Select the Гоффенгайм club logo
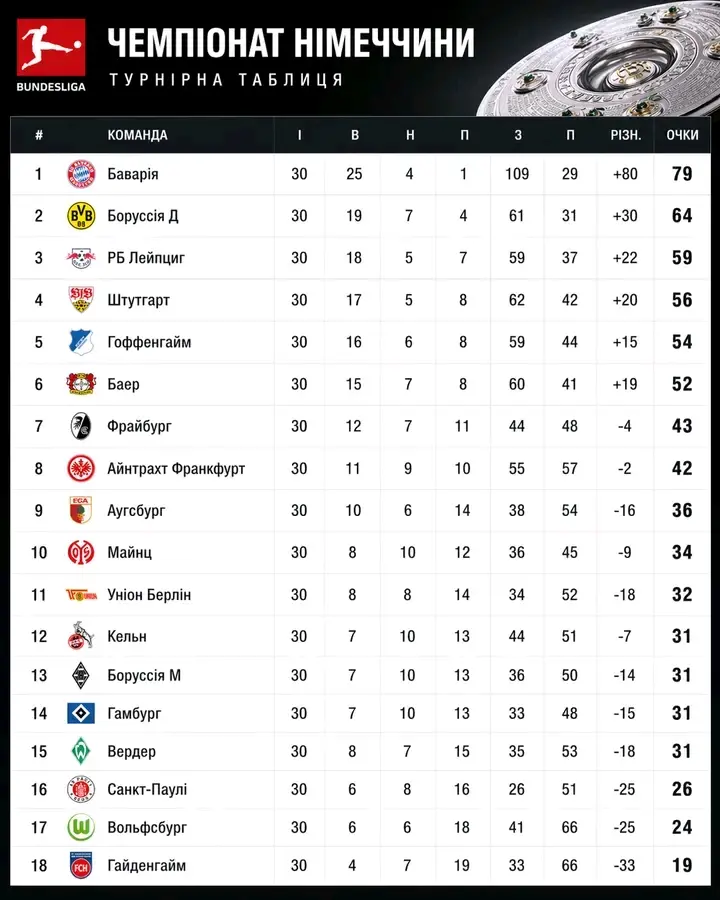Screen dimensions: 720x900 pos(80,342)
